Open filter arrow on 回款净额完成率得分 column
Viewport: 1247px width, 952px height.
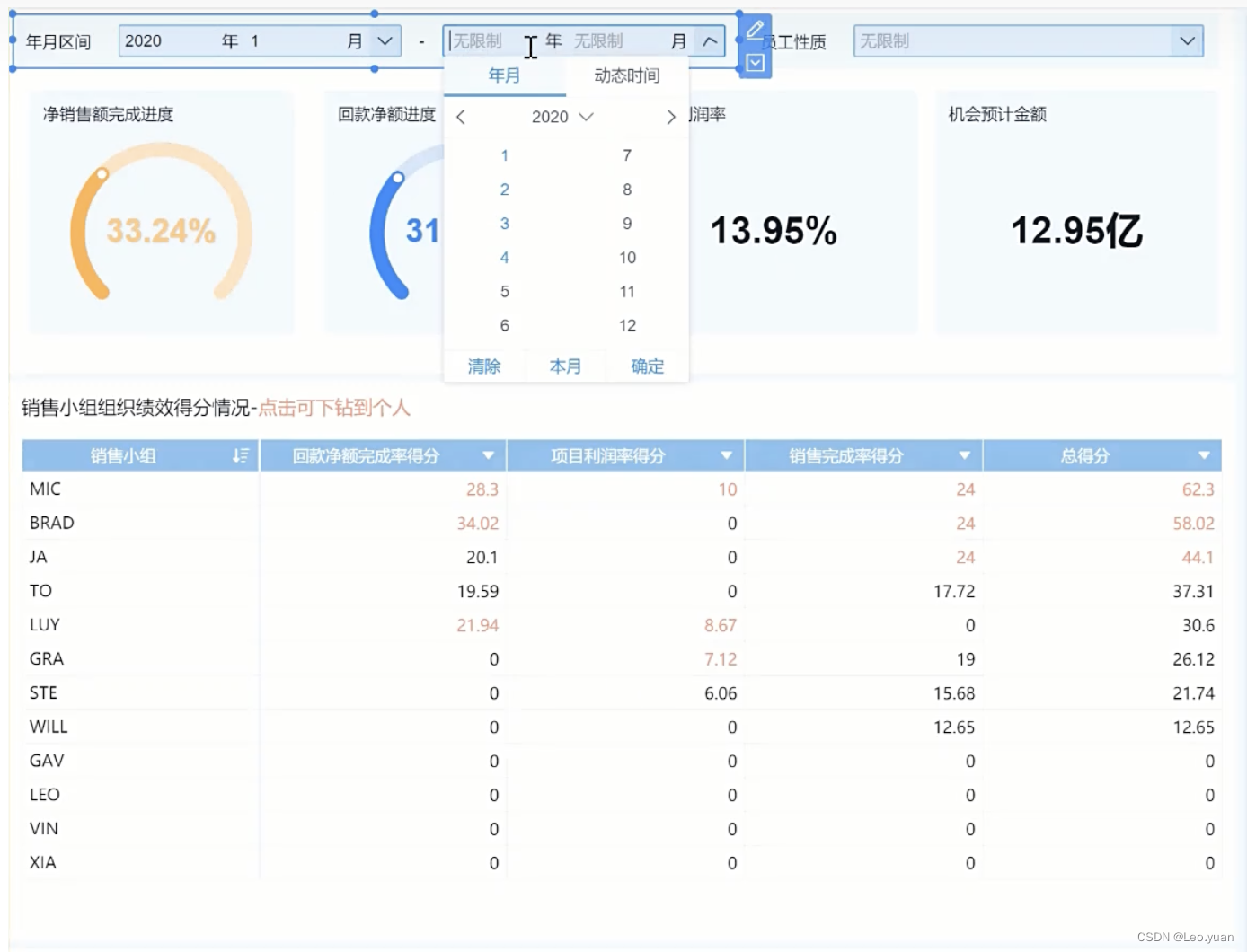tap(488, 455)
